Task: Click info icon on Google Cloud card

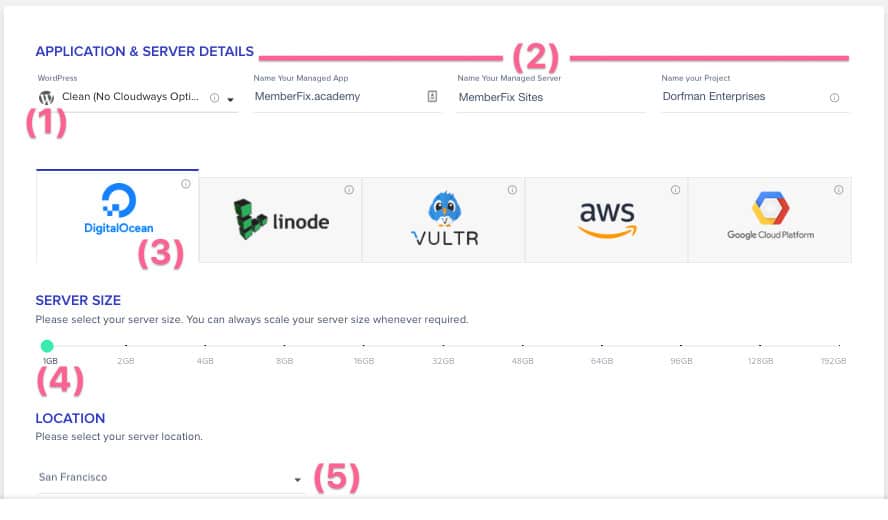Action: (x=838, y=190)
